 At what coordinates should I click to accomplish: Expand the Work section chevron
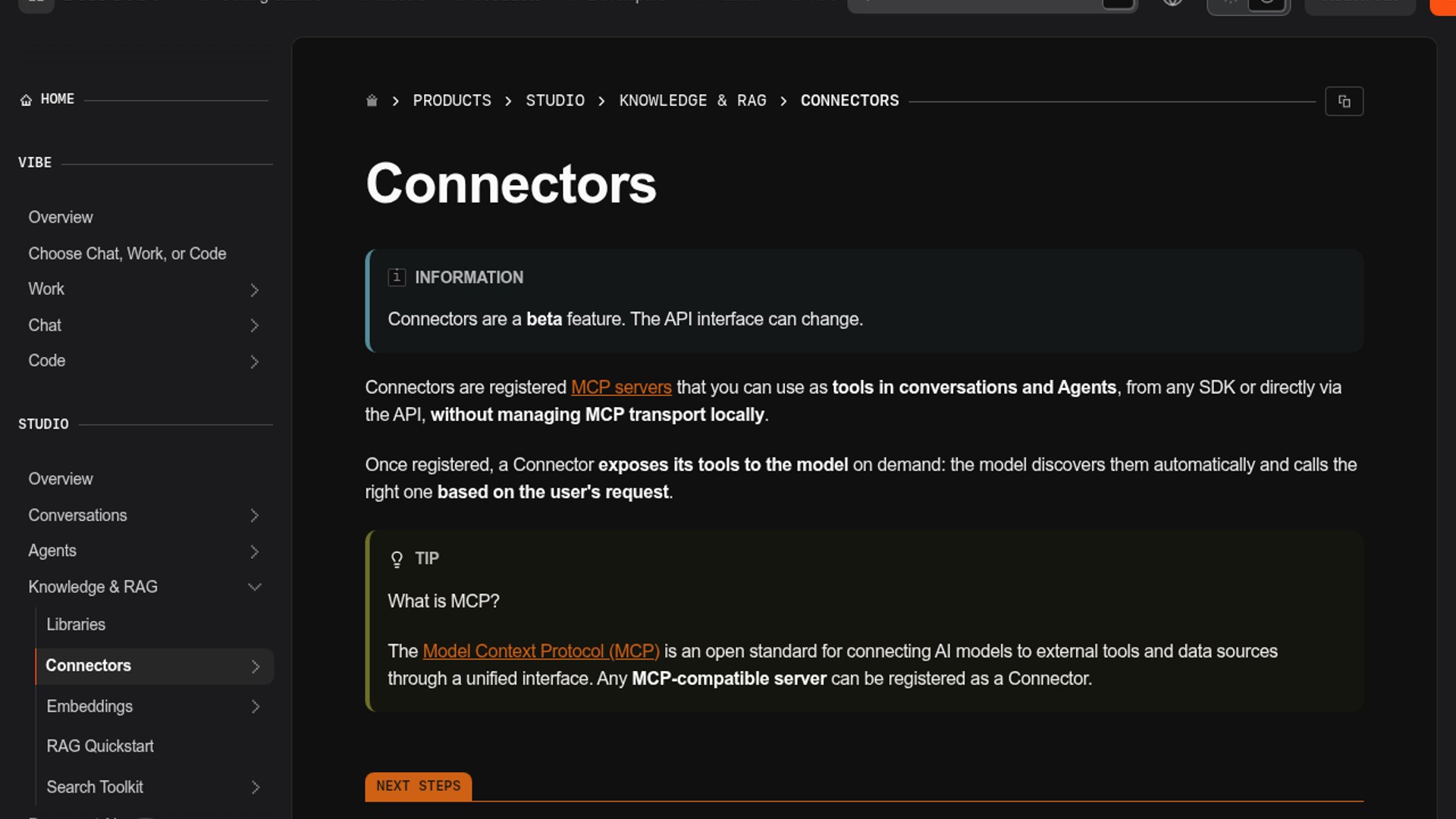[x=255, y=290]
